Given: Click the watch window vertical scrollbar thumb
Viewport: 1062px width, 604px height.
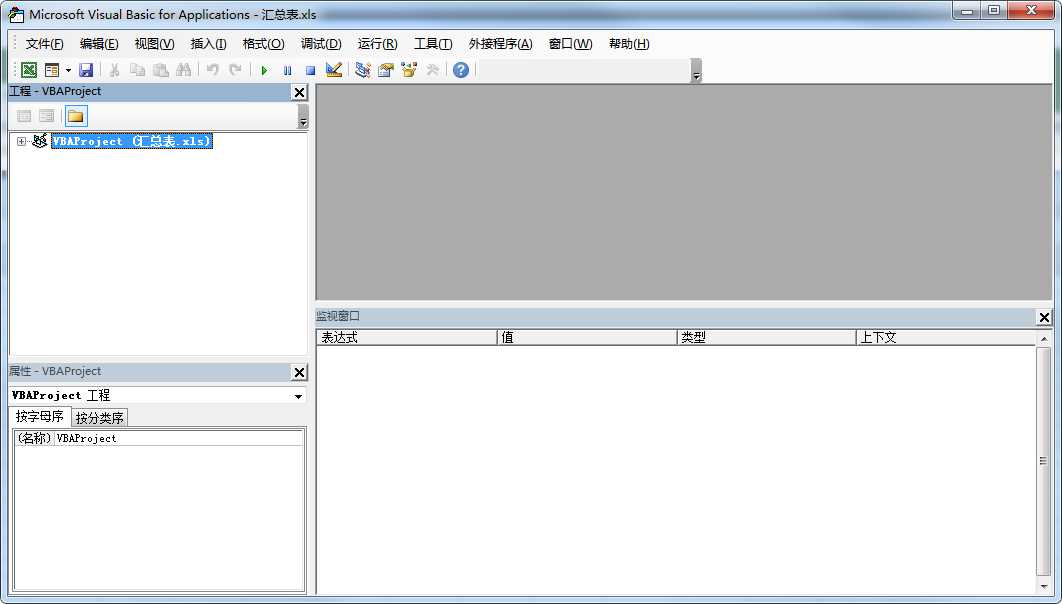Looking at the screenshot, I should pos(1044,461).
